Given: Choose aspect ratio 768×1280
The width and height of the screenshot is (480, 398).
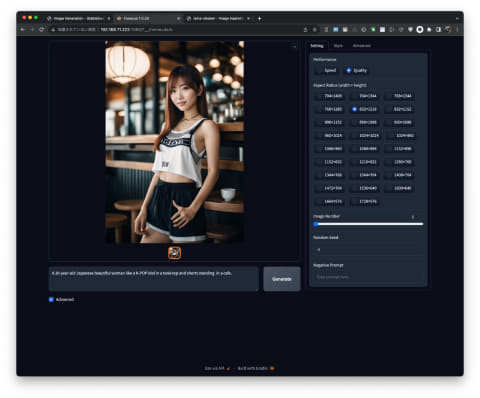Looking at the screenshot, I should [330, 109].
